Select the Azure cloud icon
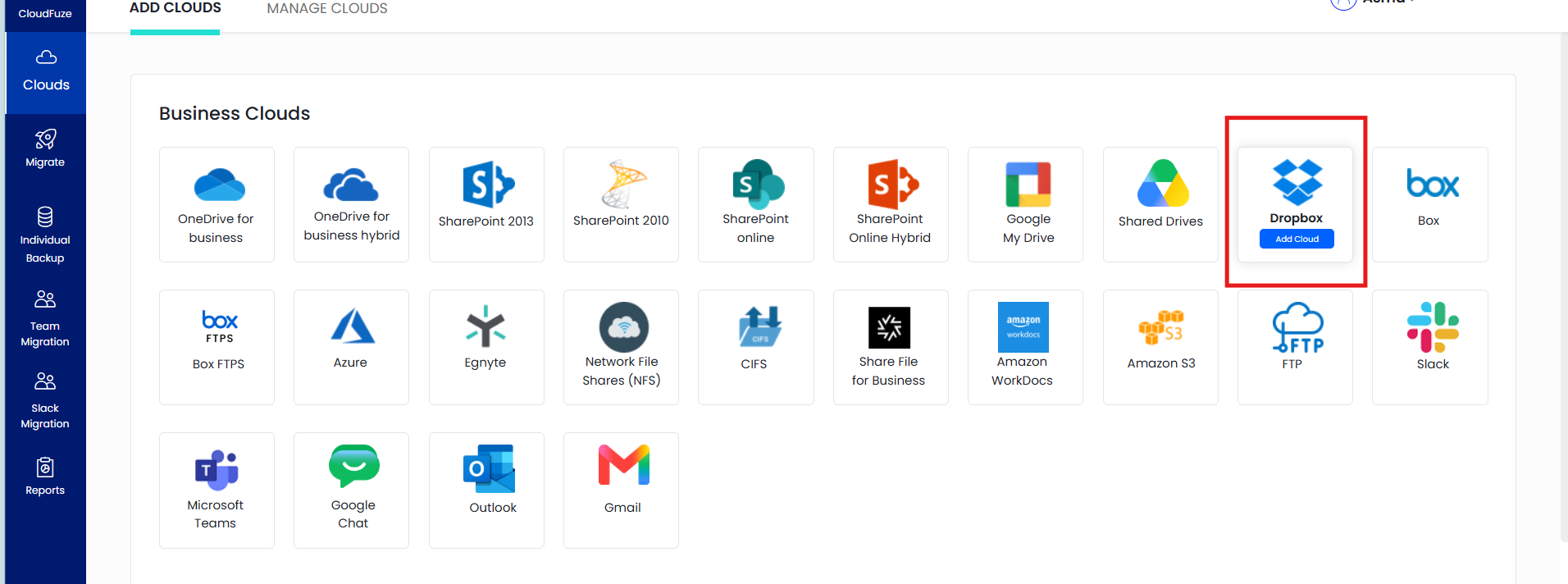 point(353,326)
